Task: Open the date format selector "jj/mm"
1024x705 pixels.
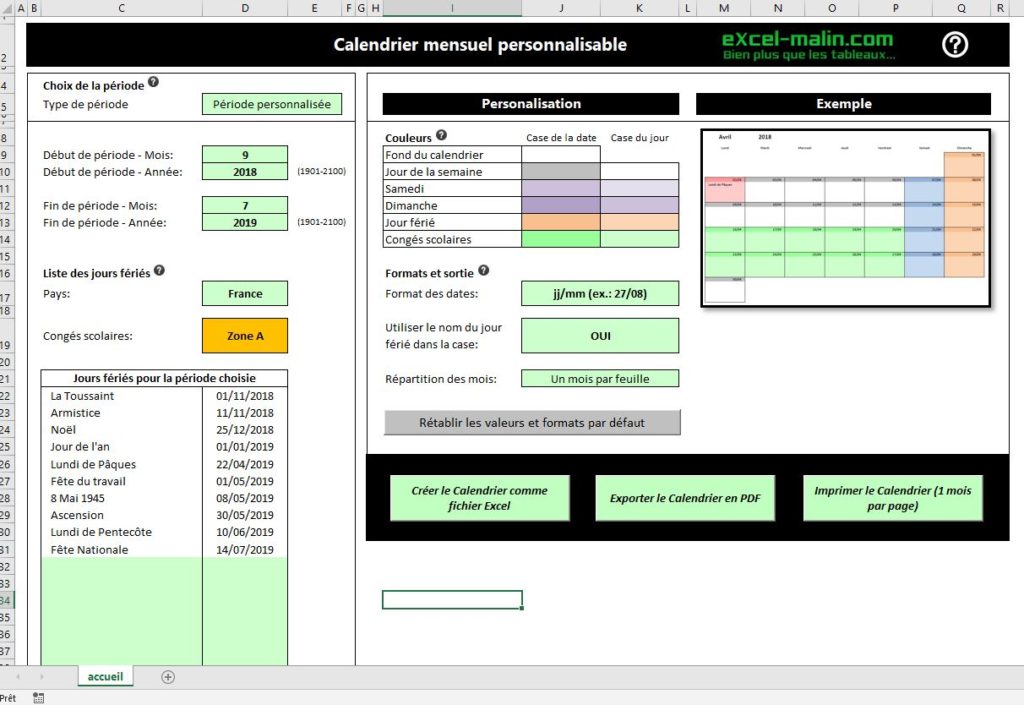Action: click(x=599, y=293)
